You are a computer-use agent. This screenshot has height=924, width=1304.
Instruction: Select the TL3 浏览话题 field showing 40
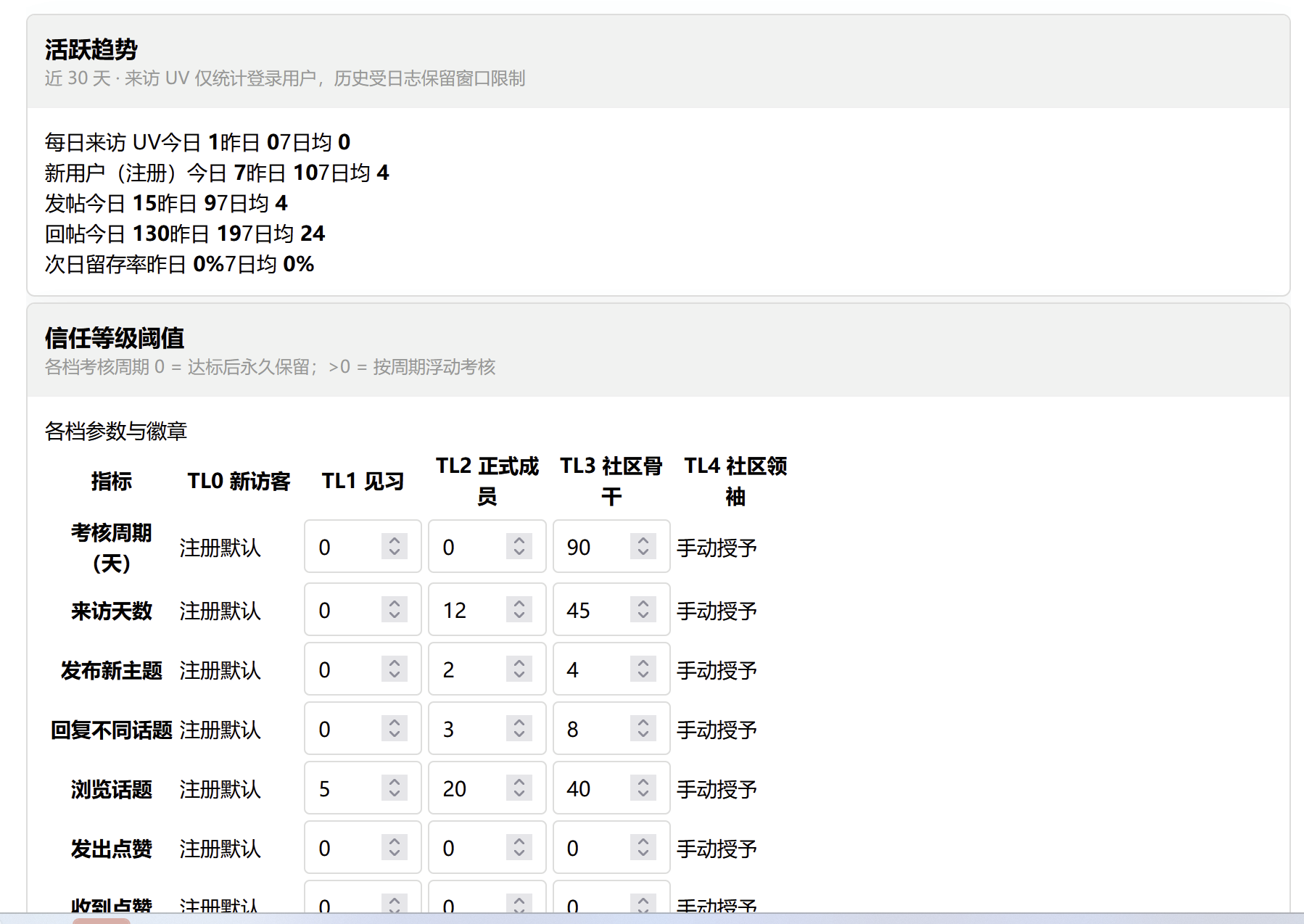(x=611, y=788)
